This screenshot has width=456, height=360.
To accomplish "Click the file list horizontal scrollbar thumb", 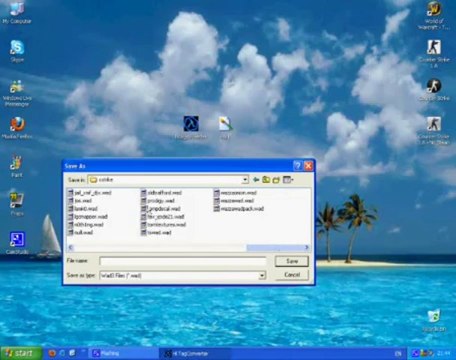I will pos(275,247).
